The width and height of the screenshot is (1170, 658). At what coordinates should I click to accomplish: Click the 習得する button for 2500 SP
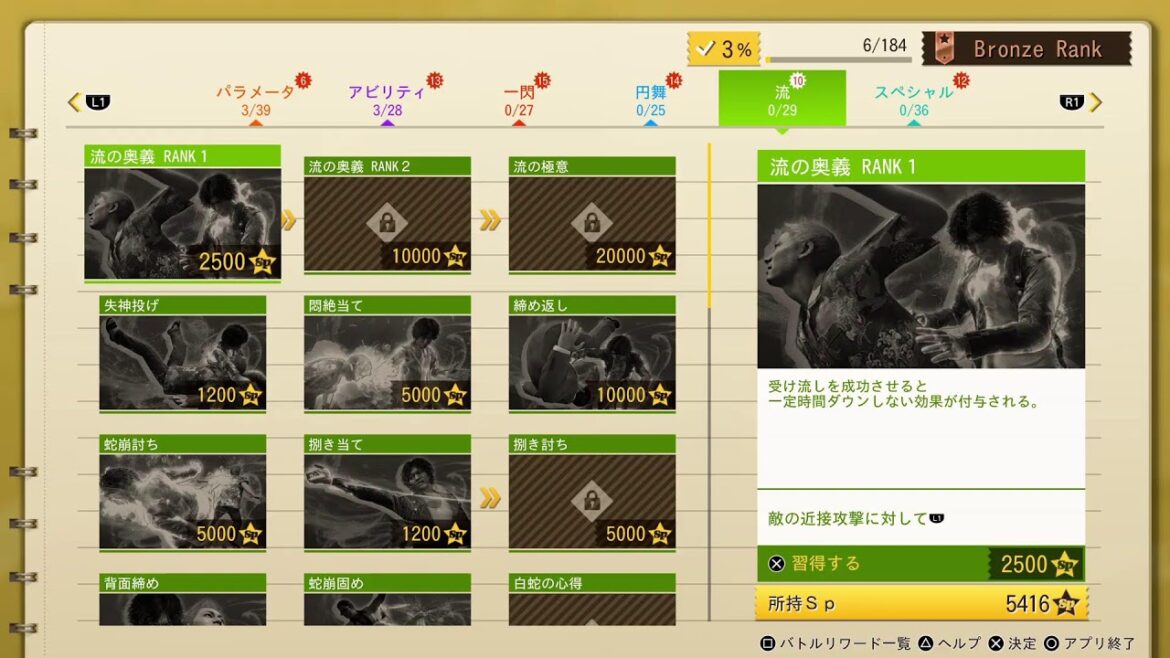[921, 563]
